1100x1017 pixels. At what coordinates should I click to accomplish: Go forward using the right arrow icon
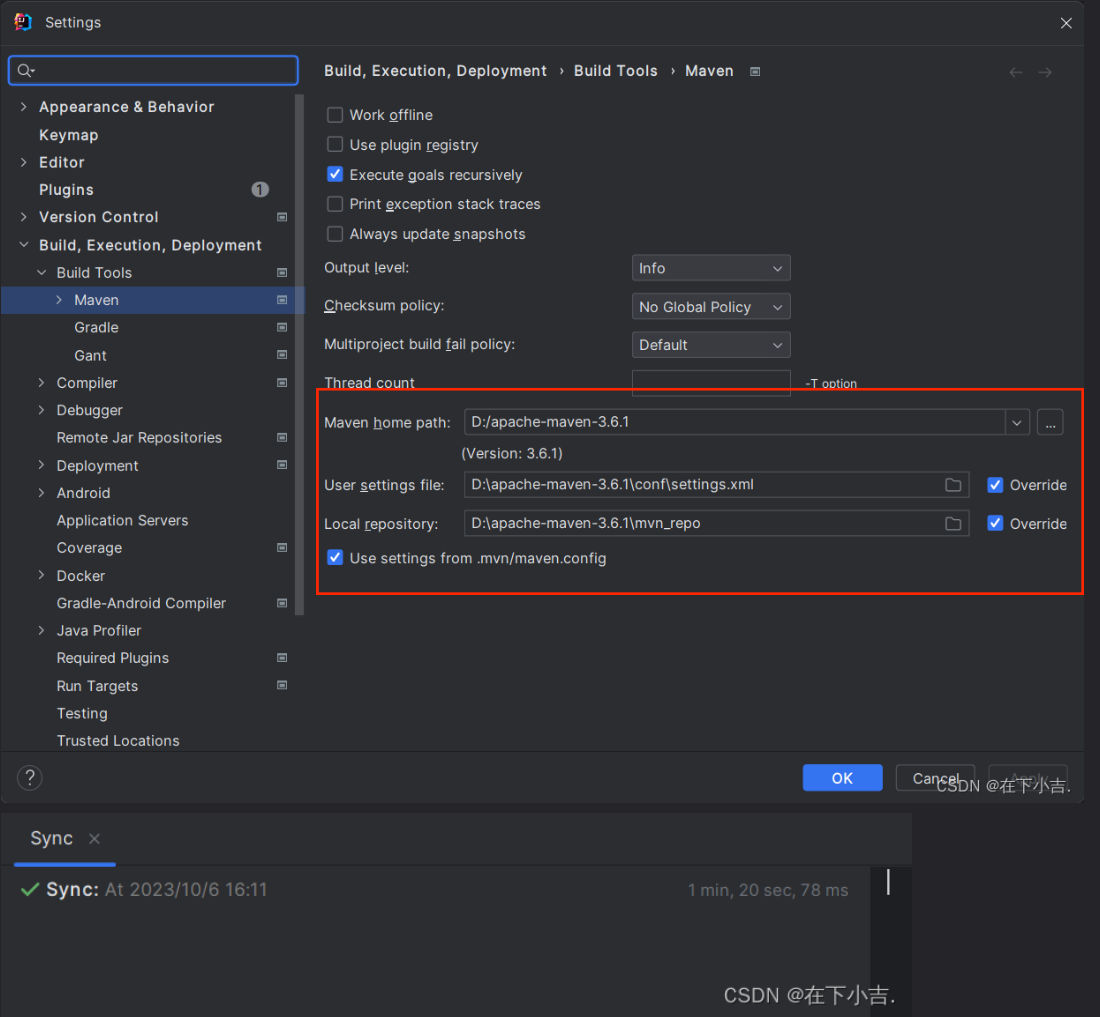tap(1045, 72)
